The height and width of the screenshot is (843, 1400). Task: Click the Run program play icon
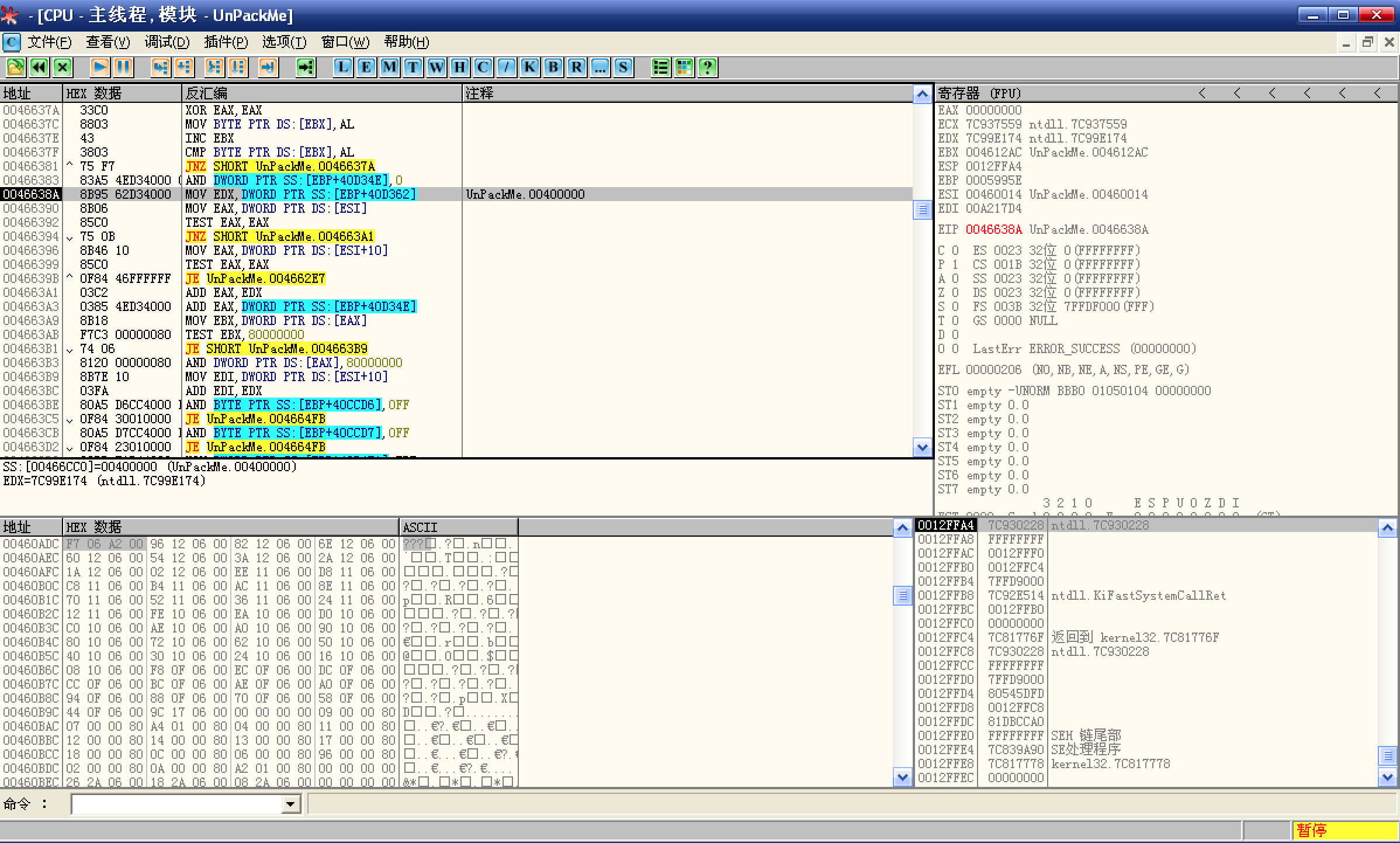pyautogui.click(x=100, y=67)
